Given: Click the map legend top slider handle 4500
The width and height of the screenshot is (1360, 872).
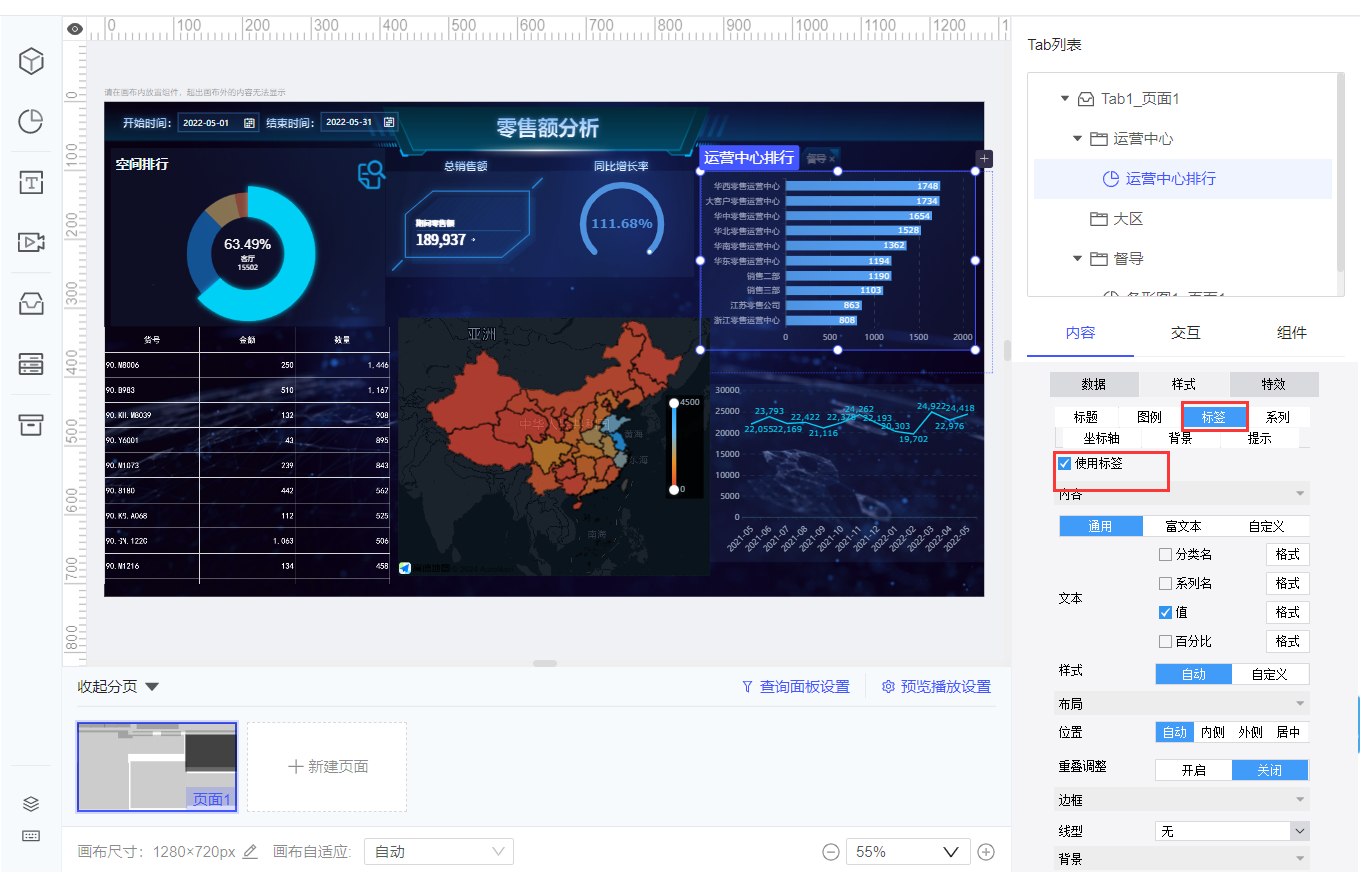Looking at the screenshot, I should click(x=674, y=402).
